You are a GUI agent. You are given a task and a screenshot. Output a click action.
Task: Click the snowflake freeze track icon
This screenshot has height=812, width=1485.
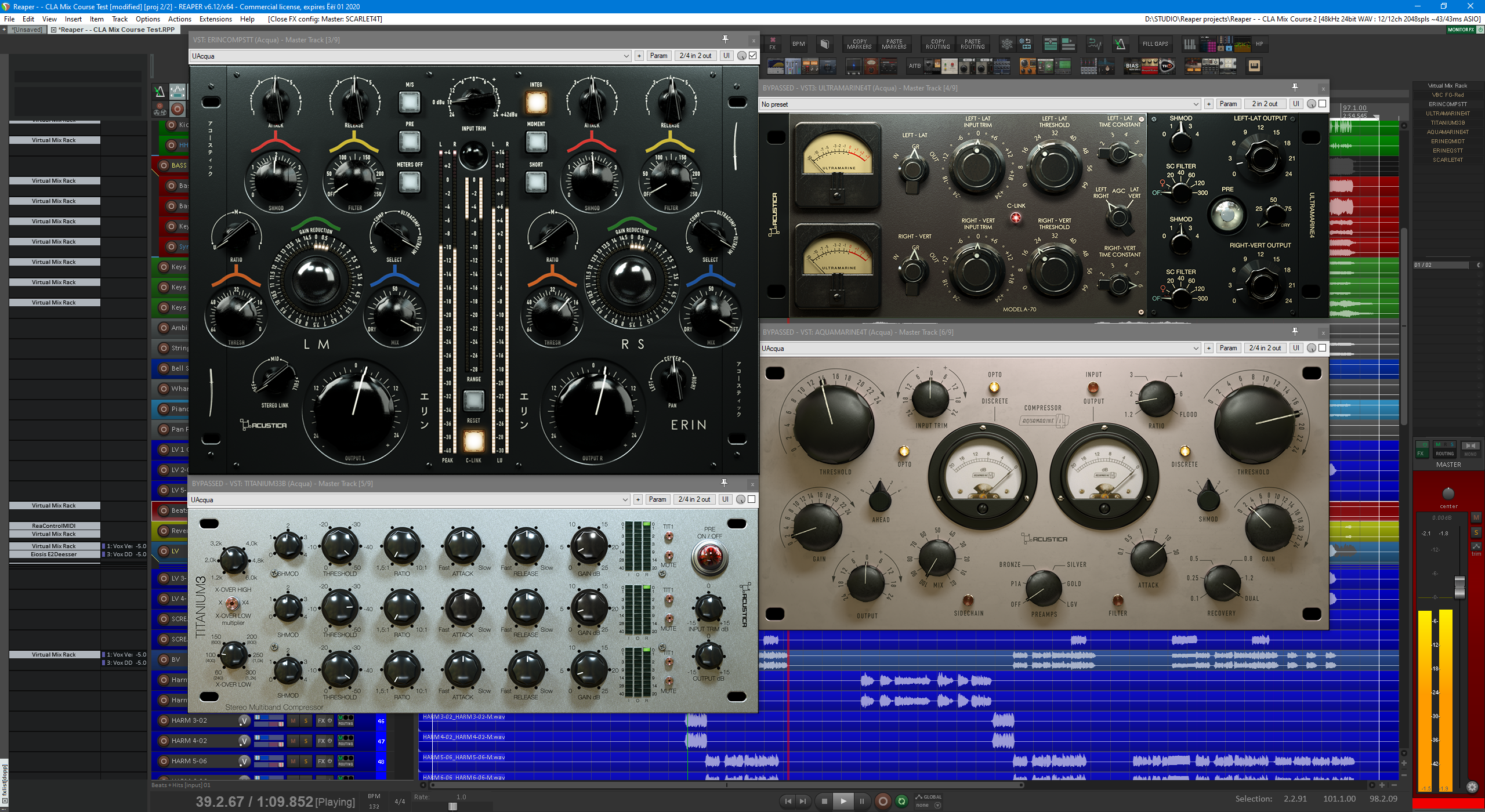coord(1006,44)
